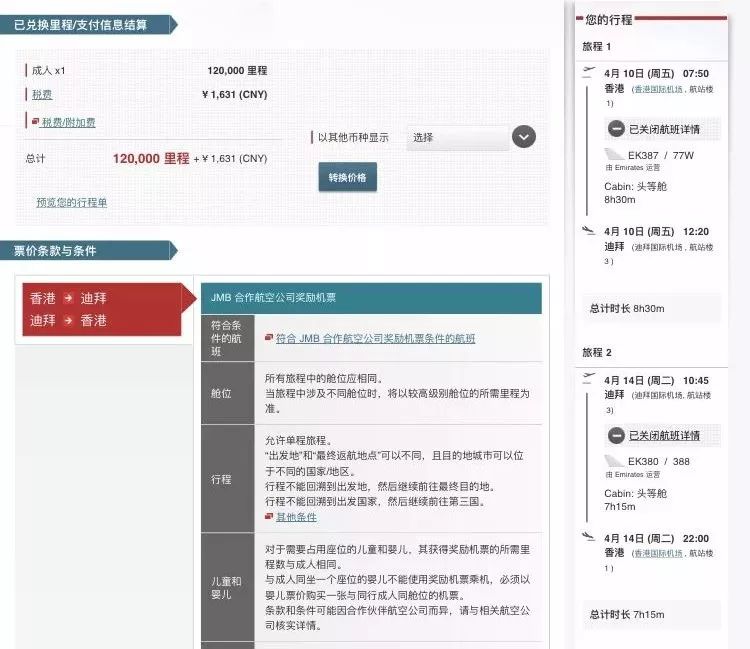Click the red icon beside 税费/附加费

pyautogui.click(x=35, y=121)
